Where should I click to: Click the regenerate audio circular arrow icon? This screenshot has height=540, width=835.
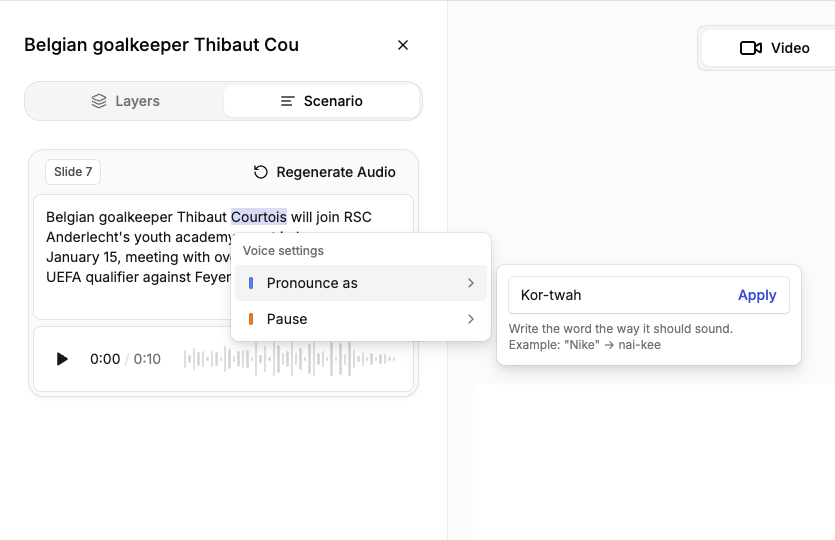pos(260,172)
